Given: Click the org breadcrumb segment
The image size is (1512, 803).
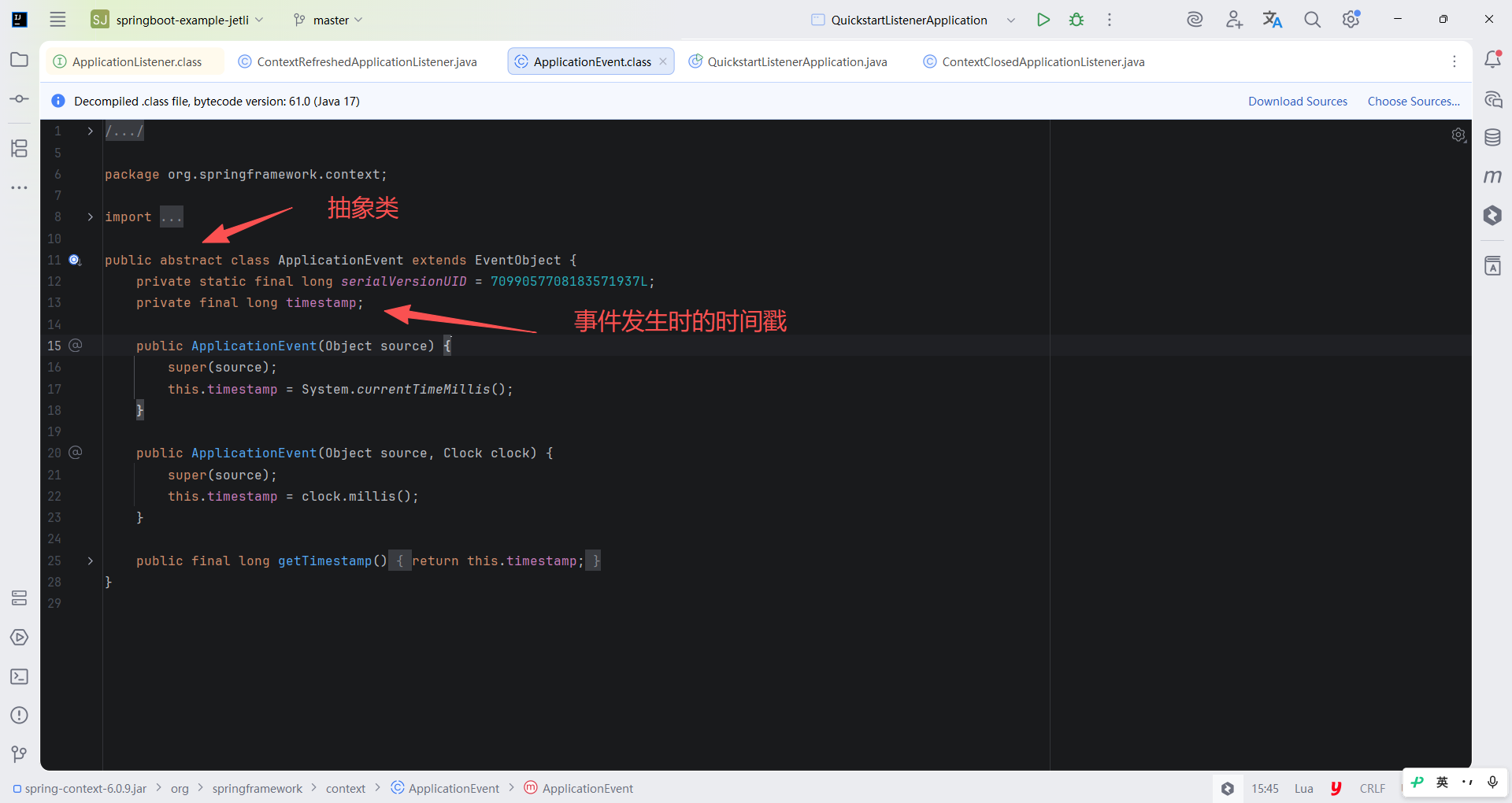Looking at the screenshot, I should 180,788.
